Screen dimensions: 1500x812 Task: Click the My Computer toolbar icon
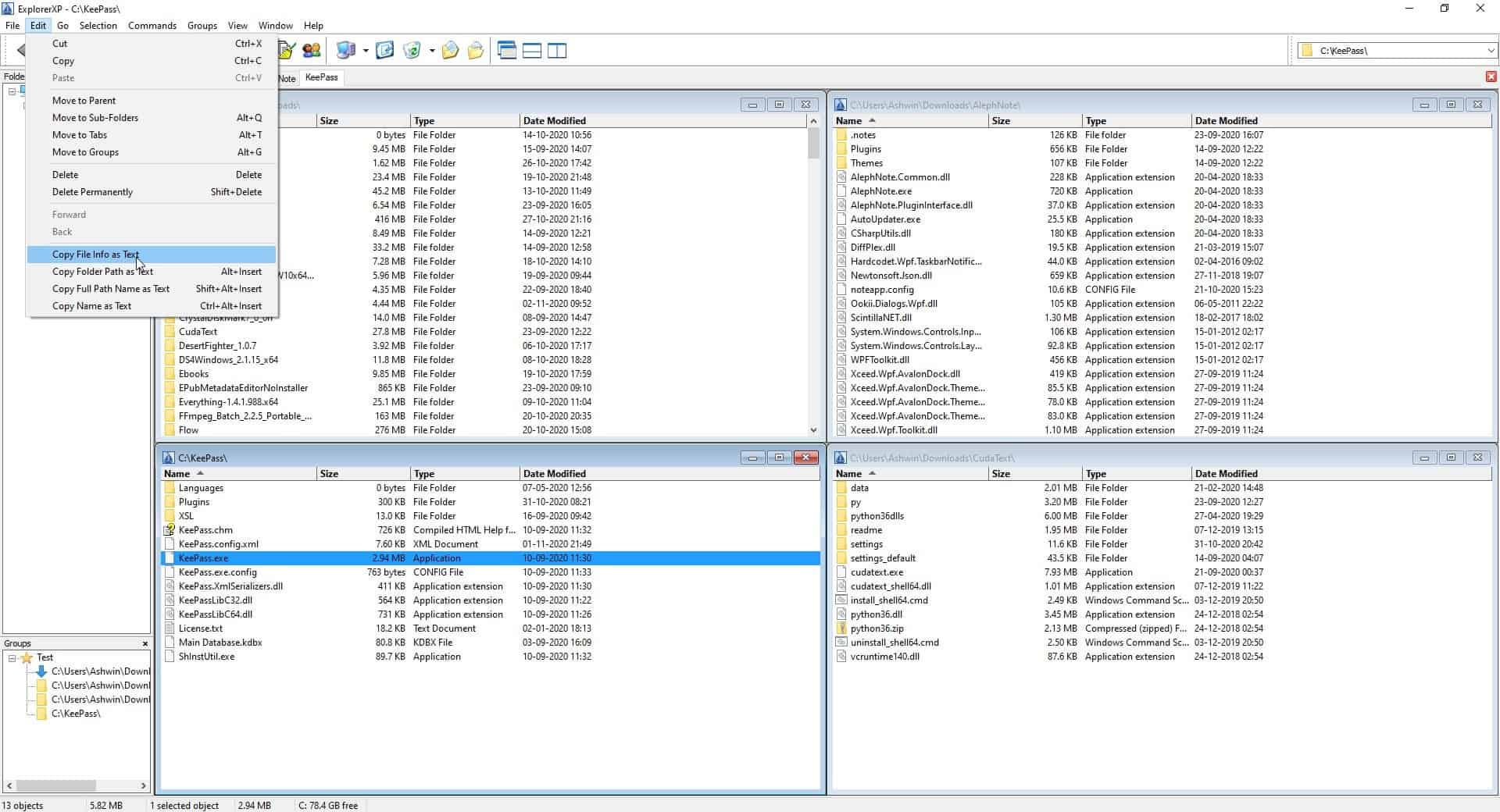(346, 51)
